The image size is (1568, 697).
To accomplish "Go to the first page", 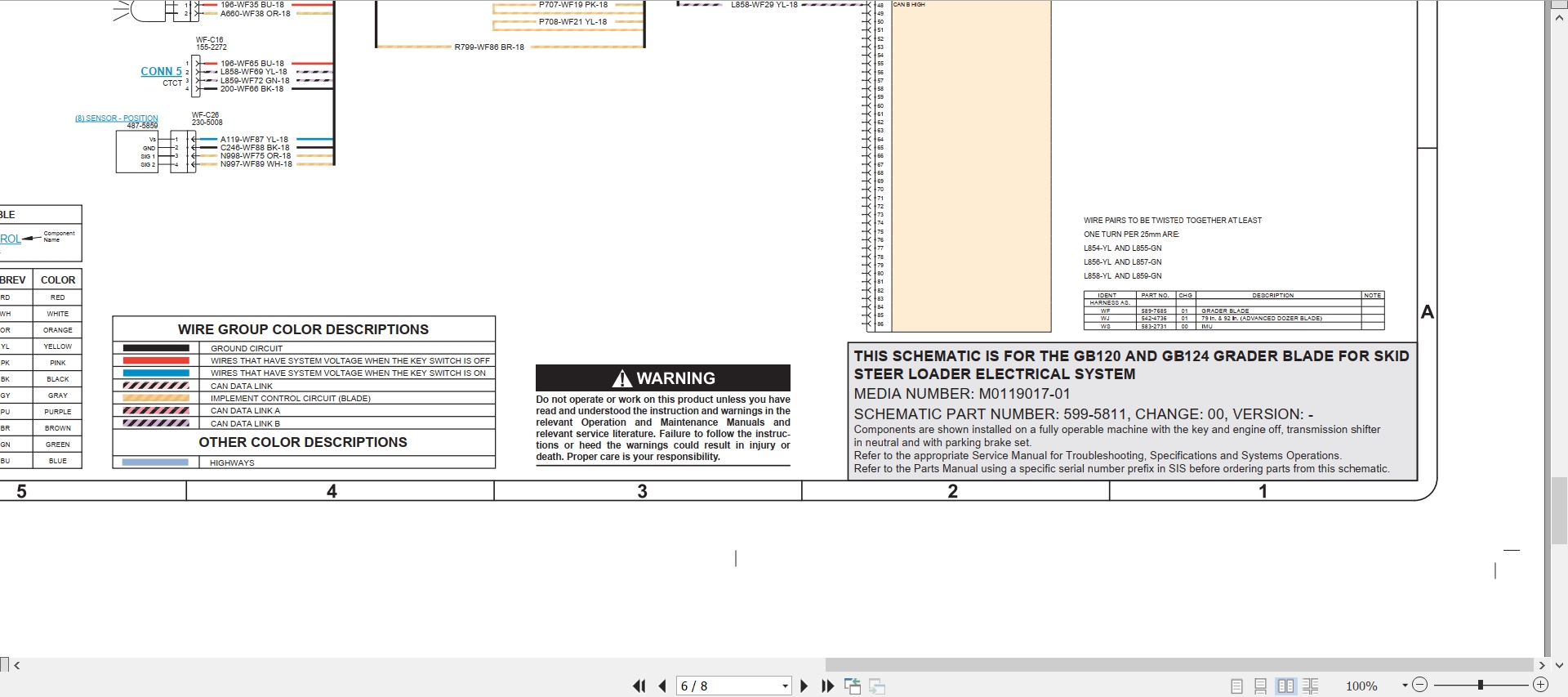I will 639,686.
